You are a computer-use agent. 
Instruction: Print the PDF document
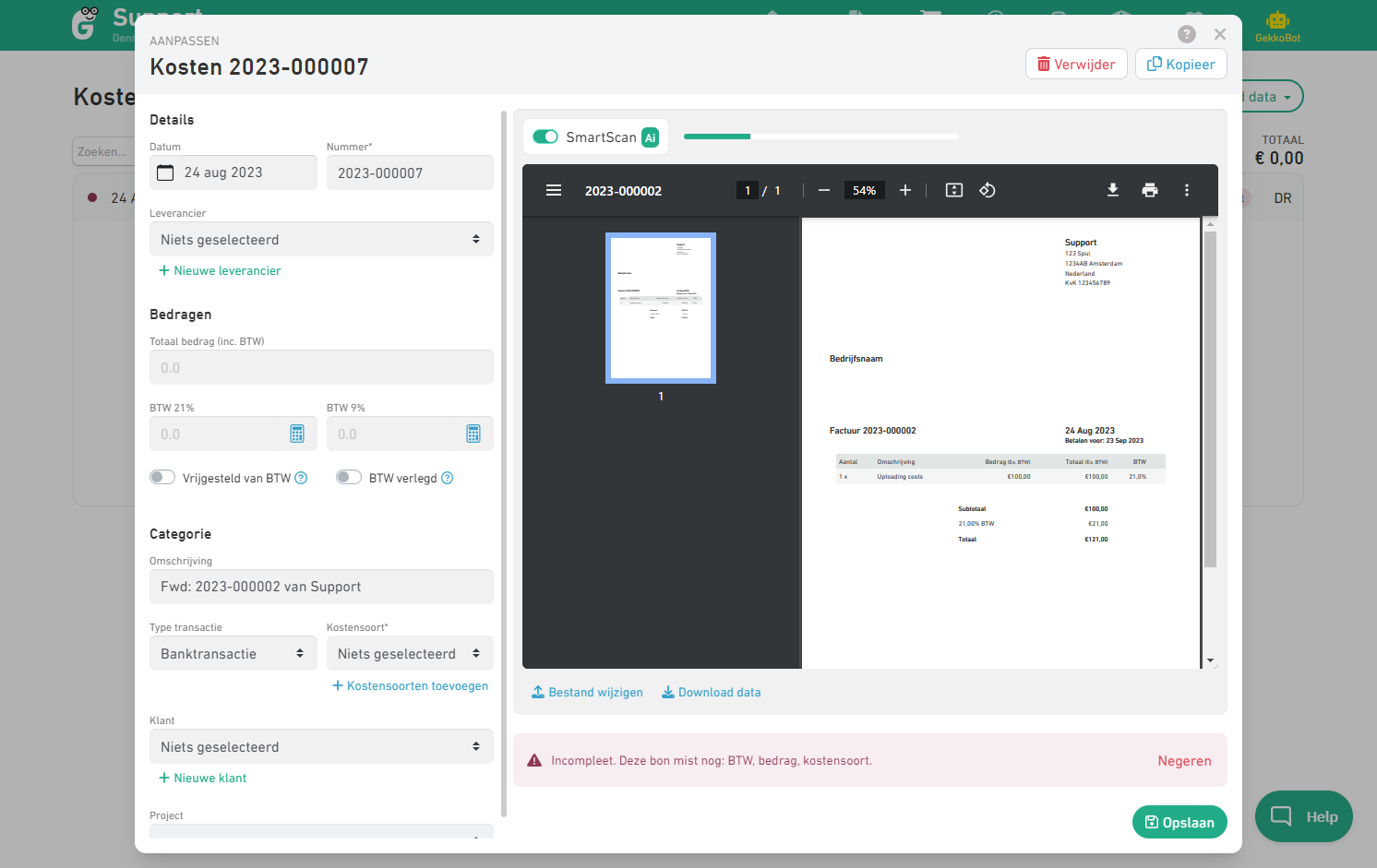pyautogui.click(x=1150, y=190)
